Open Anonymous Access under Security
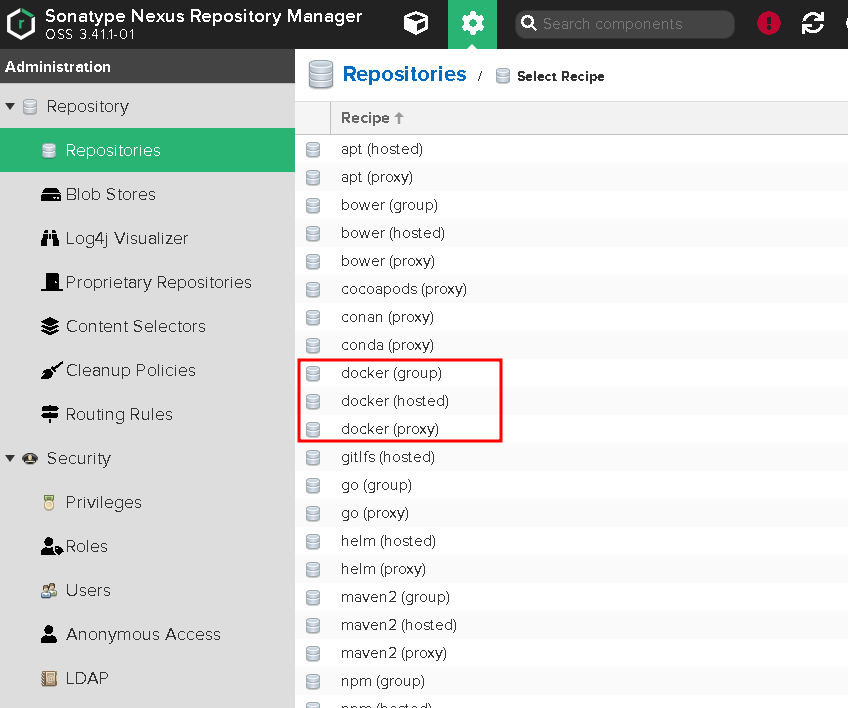The height and width of the screenshot is (708, 848). point(147,634)
